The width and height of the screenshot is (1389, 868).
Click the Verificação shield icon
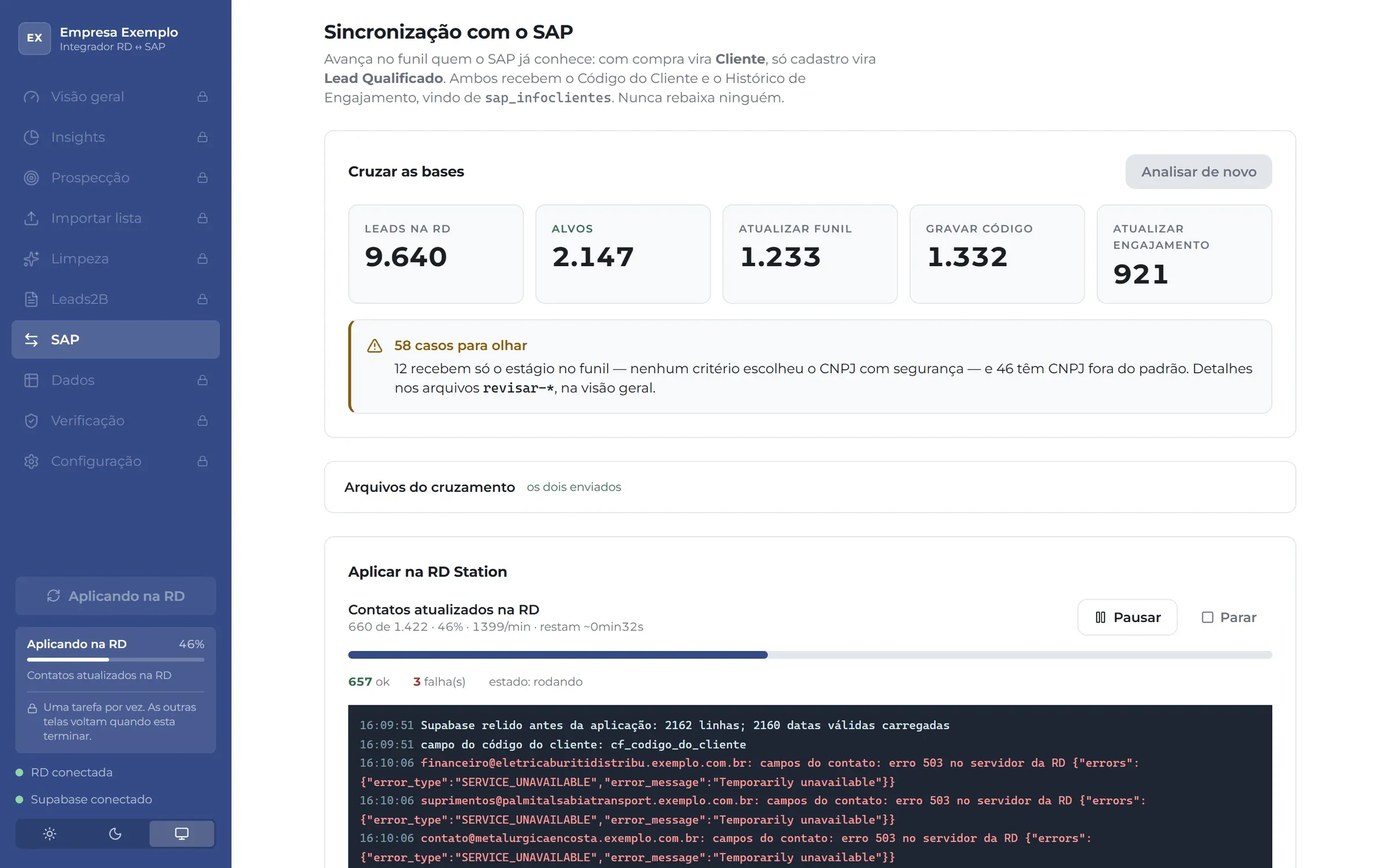(x=31, y=421)
